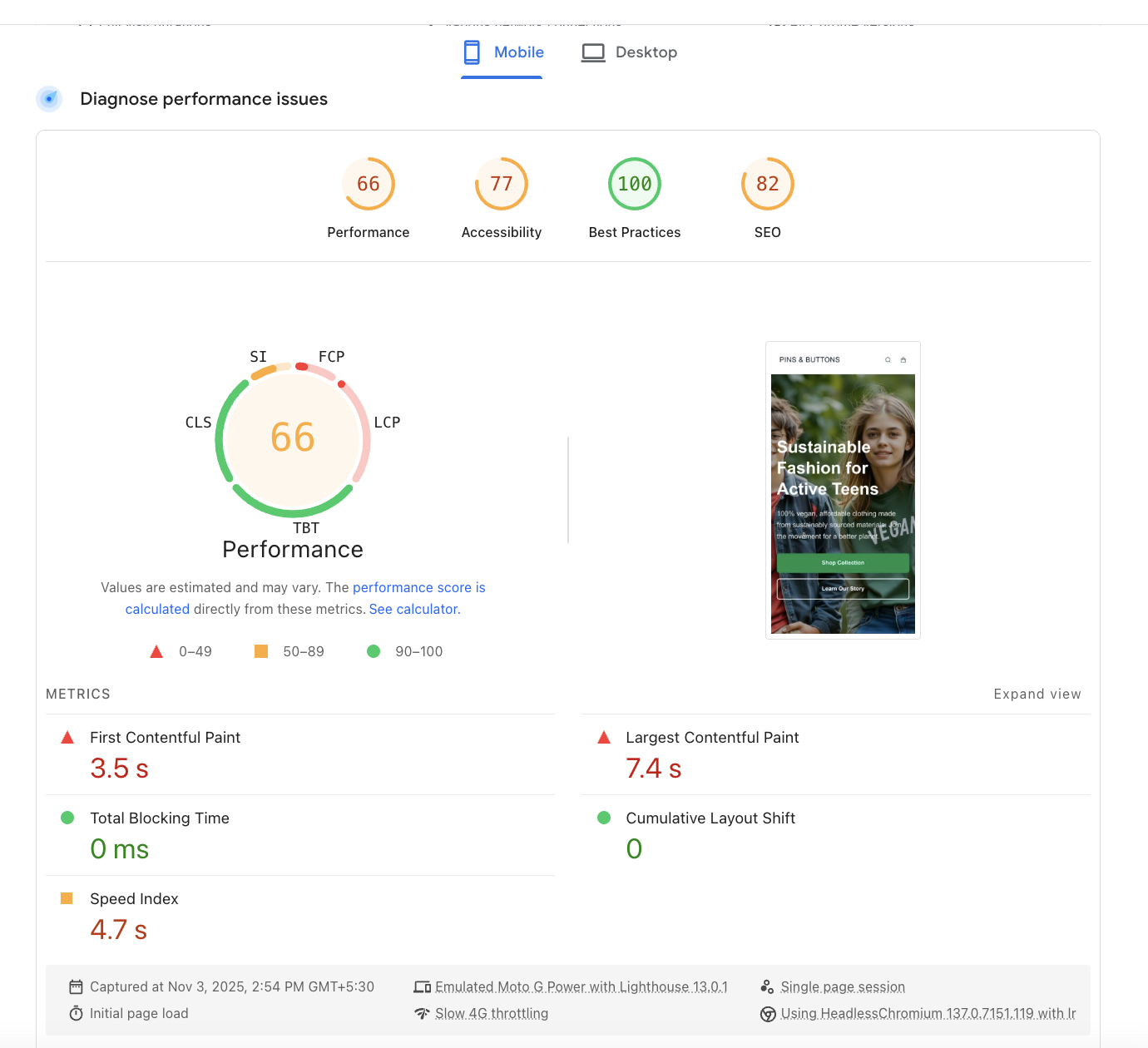Click the Total Blocking Time metric
This screenshot has height=1048, width=1148.
(x=159, y=818)
